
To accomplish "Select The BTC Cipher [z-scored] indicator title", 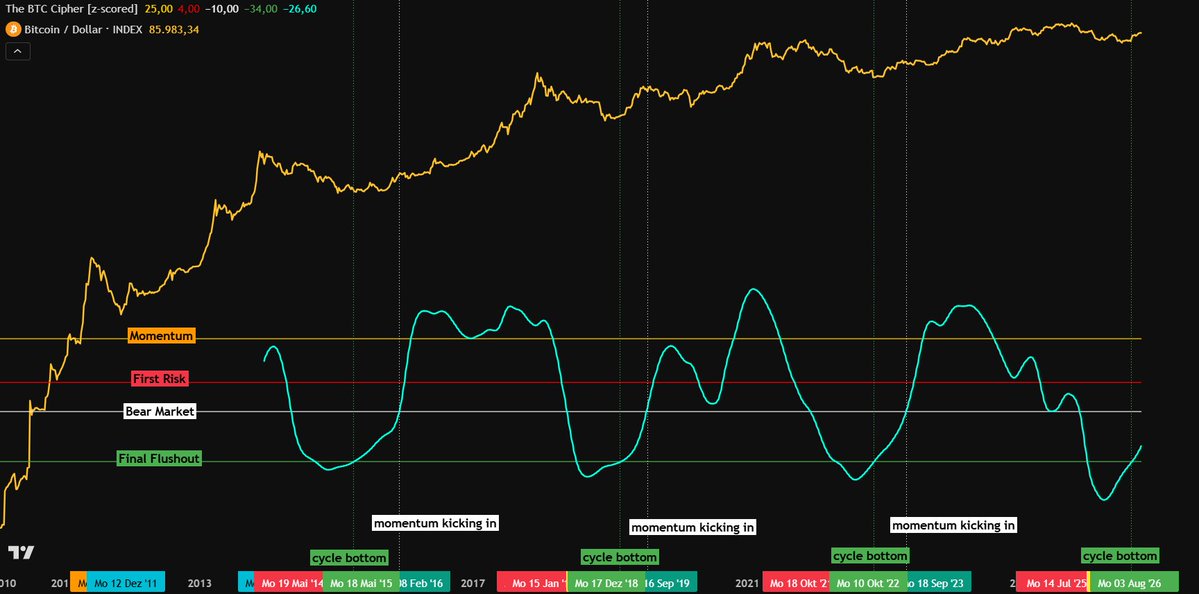I will [72, 9].
